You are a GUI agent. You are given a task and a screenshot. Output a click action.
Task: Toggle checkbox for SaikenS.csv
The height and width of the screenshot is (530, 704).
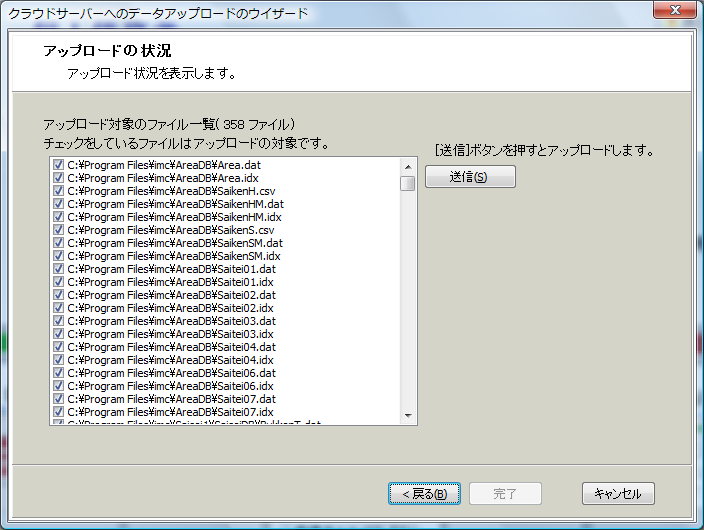pyautogui.click(x=59, y=230)
